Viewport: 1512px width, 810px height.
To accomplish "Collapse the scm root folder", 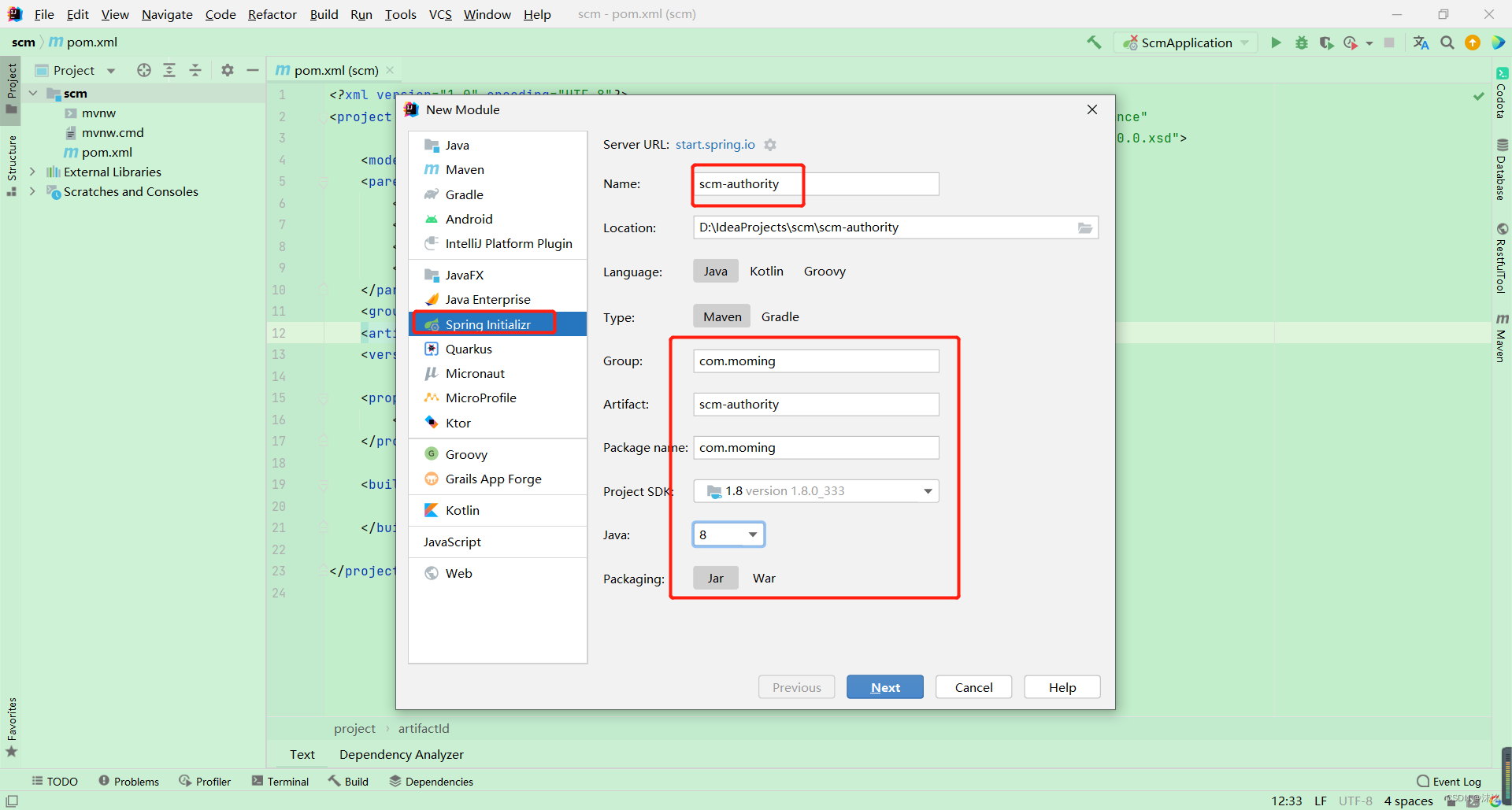I will pos(33,93).
